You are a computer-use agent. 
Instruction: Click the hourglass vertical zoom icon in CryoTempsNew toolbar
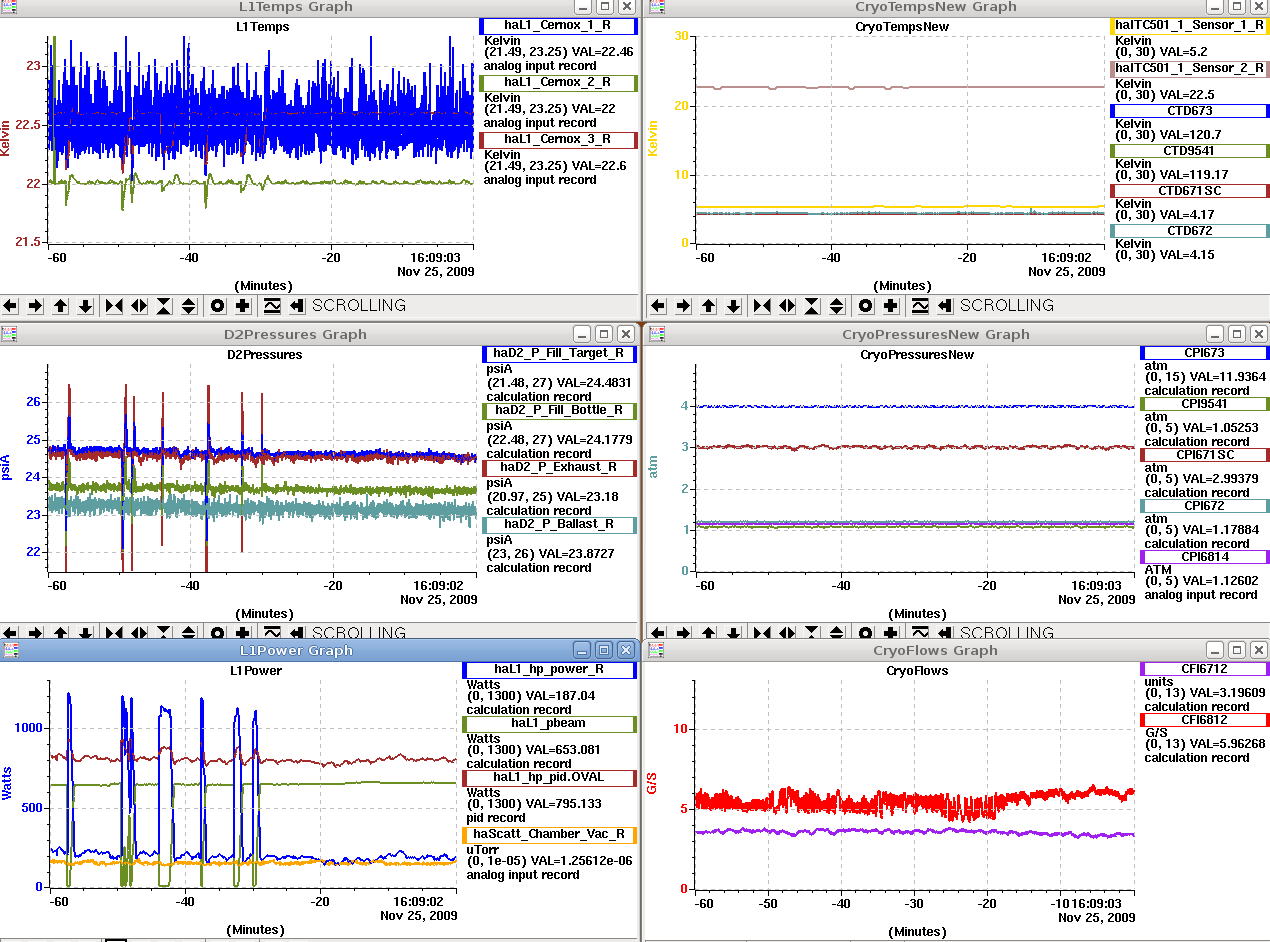coord(812,306)
